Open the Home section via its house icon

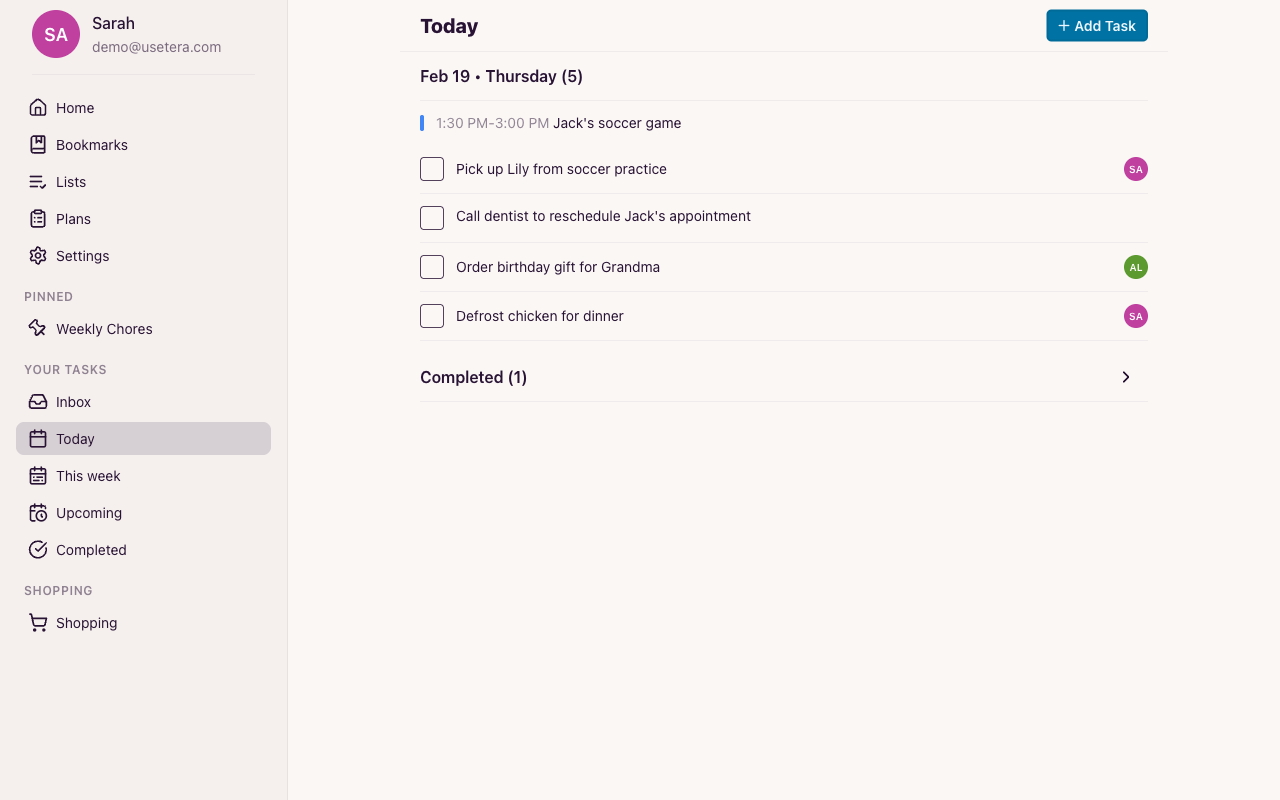[x=38, y=107]
